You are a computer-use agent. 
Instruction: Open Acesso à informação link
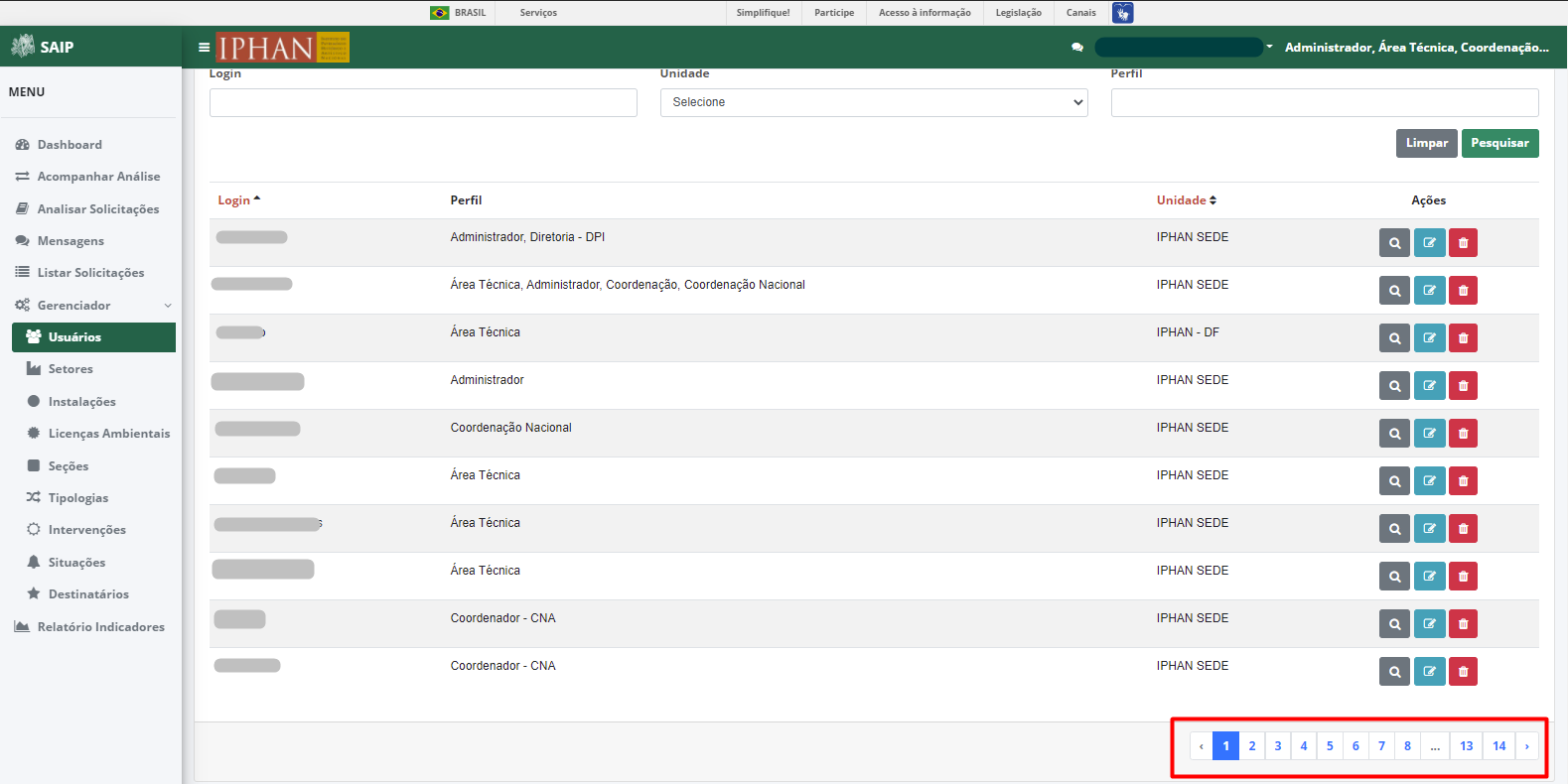[x=925, y=13]
